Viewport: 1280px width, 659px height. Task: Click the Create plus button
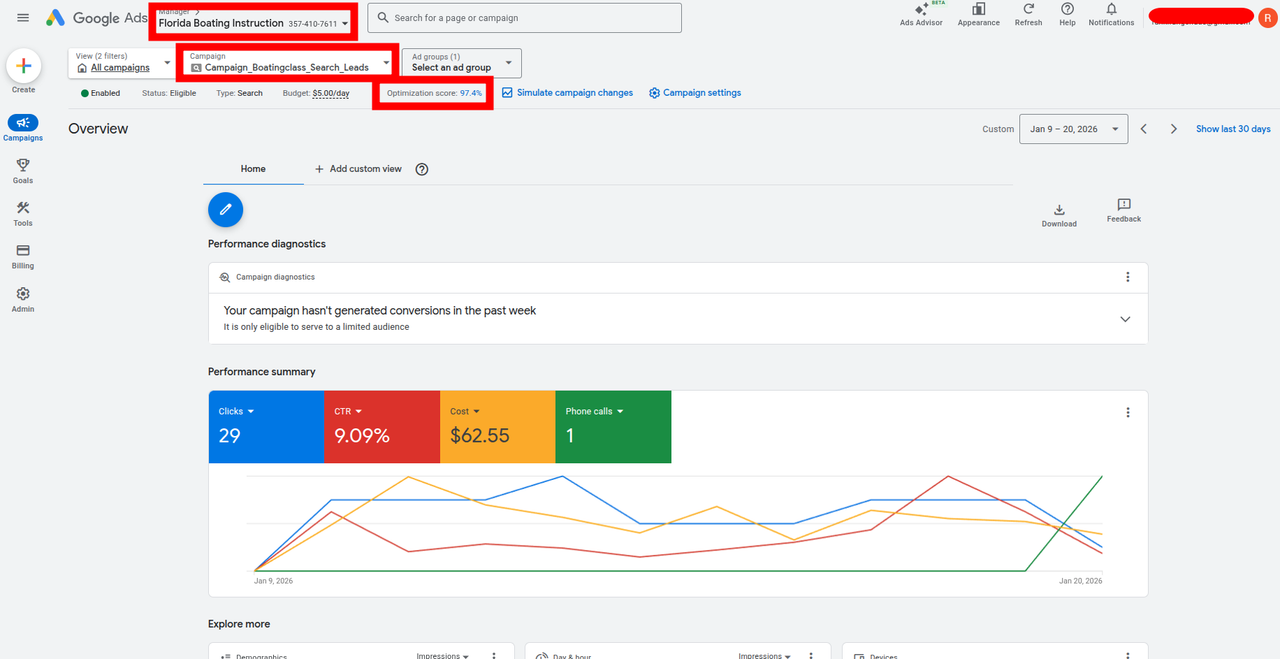coord(24,67)
